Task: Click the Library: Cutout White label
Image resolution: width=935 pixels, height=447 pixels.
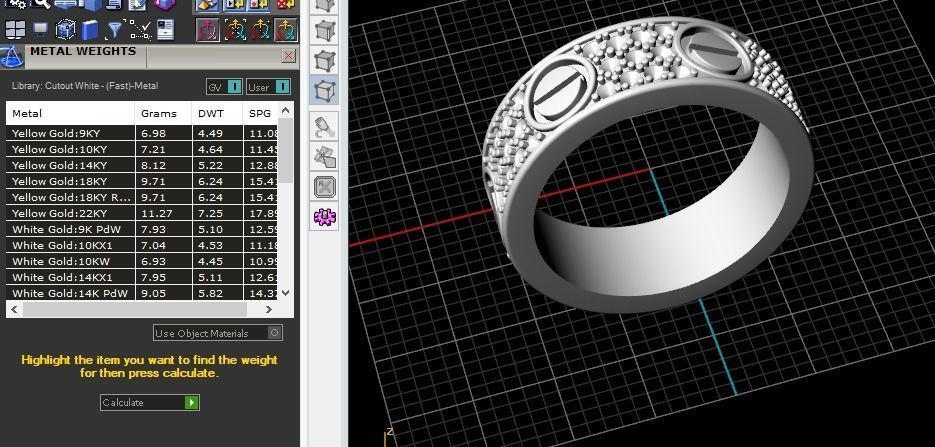Action: (x=85, y=86)
